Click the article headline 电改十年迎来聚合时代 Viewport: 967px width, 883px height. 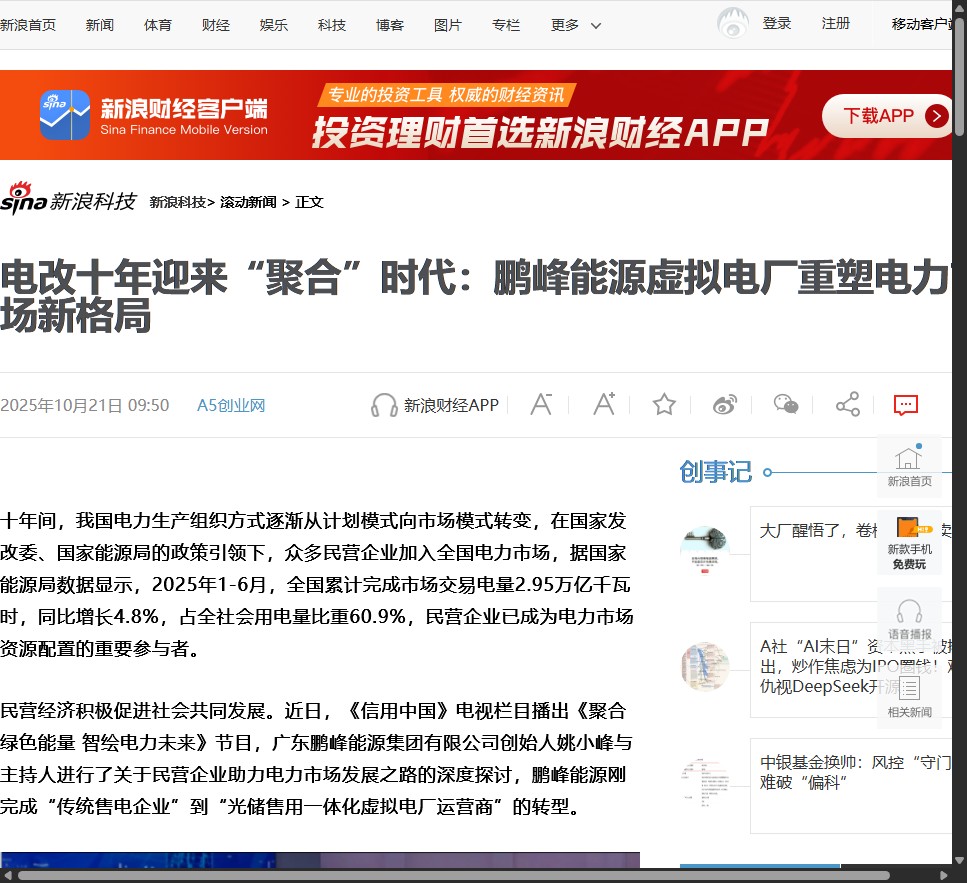click(476, 297)
